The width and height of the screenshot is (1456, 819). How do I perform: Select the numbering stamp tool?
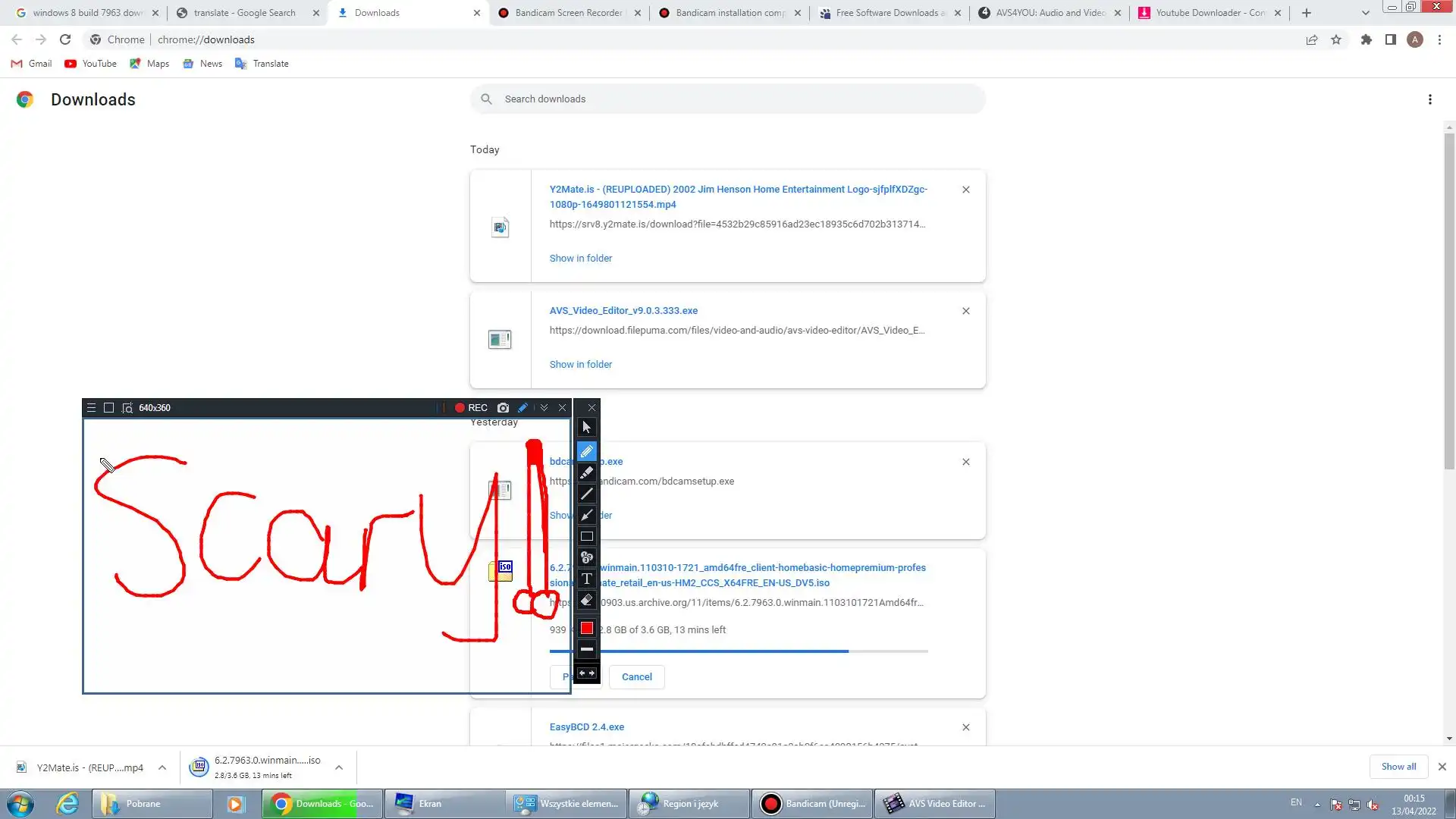[586, 557]
